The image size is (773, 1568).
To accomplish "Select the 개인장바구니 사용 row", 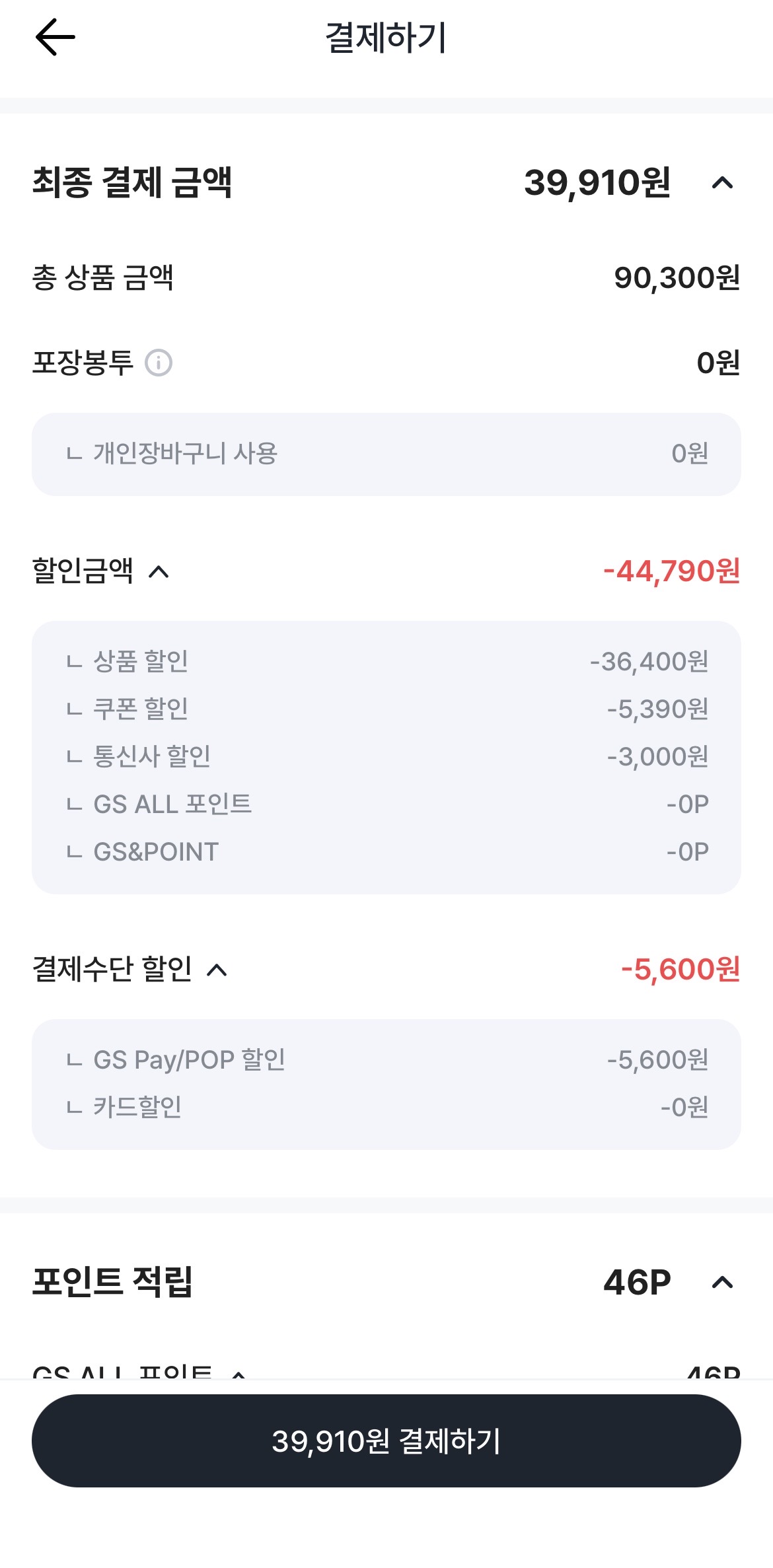I will tap(386, 454).
